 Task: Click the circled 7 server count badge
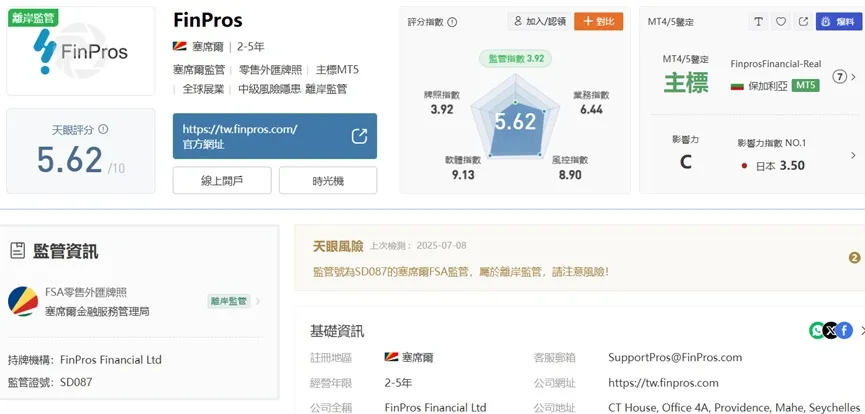pos(839,77)
